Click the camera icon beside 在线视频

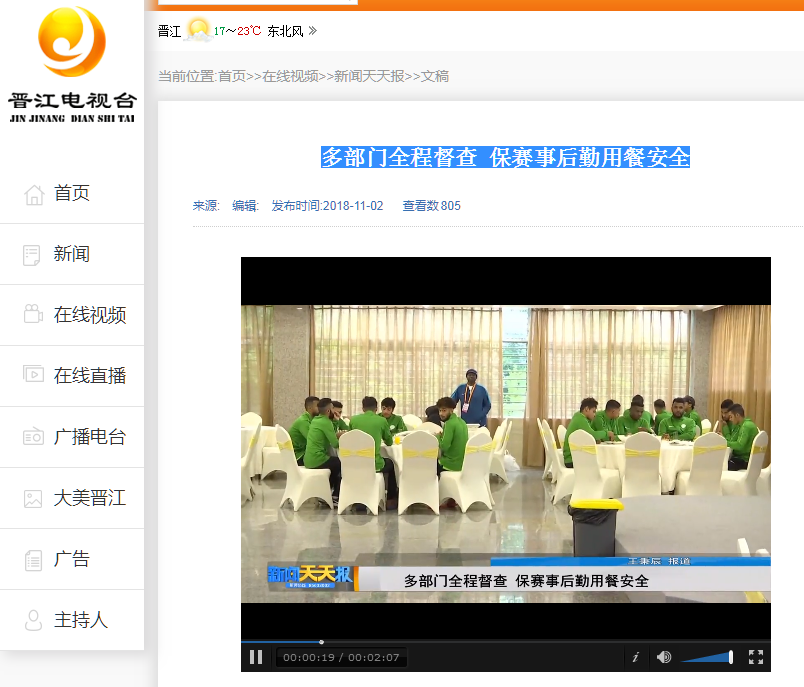34,315
